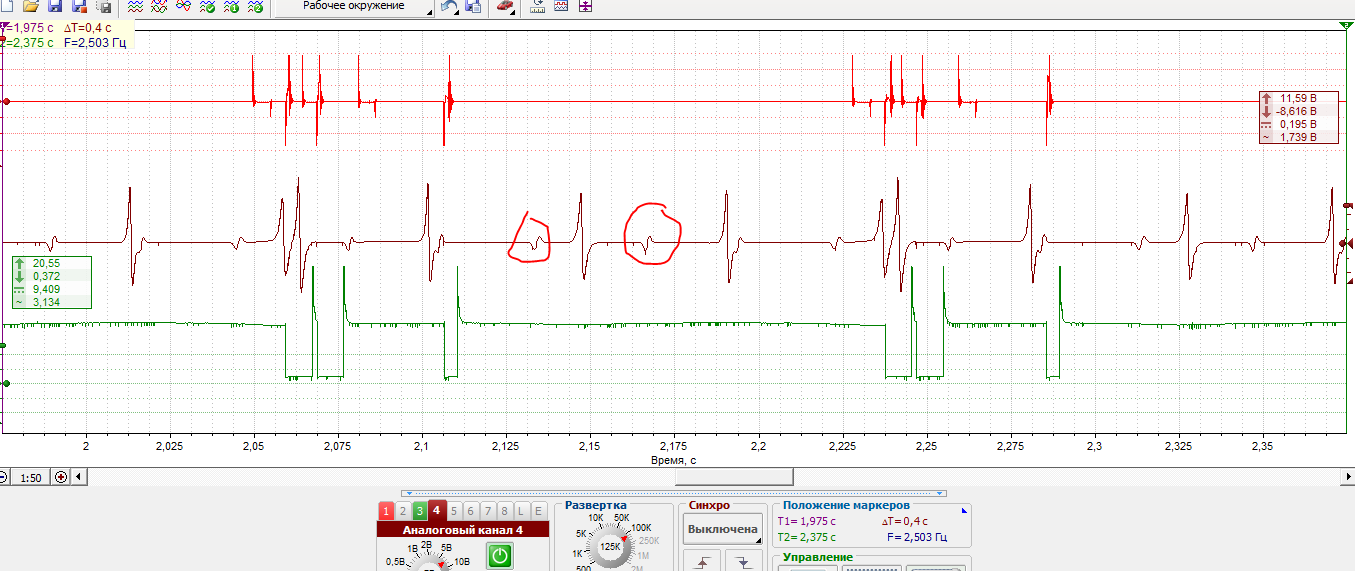Select channel tab 7
The width and height of the screenshot is (1355, 571).
[488, 510]
